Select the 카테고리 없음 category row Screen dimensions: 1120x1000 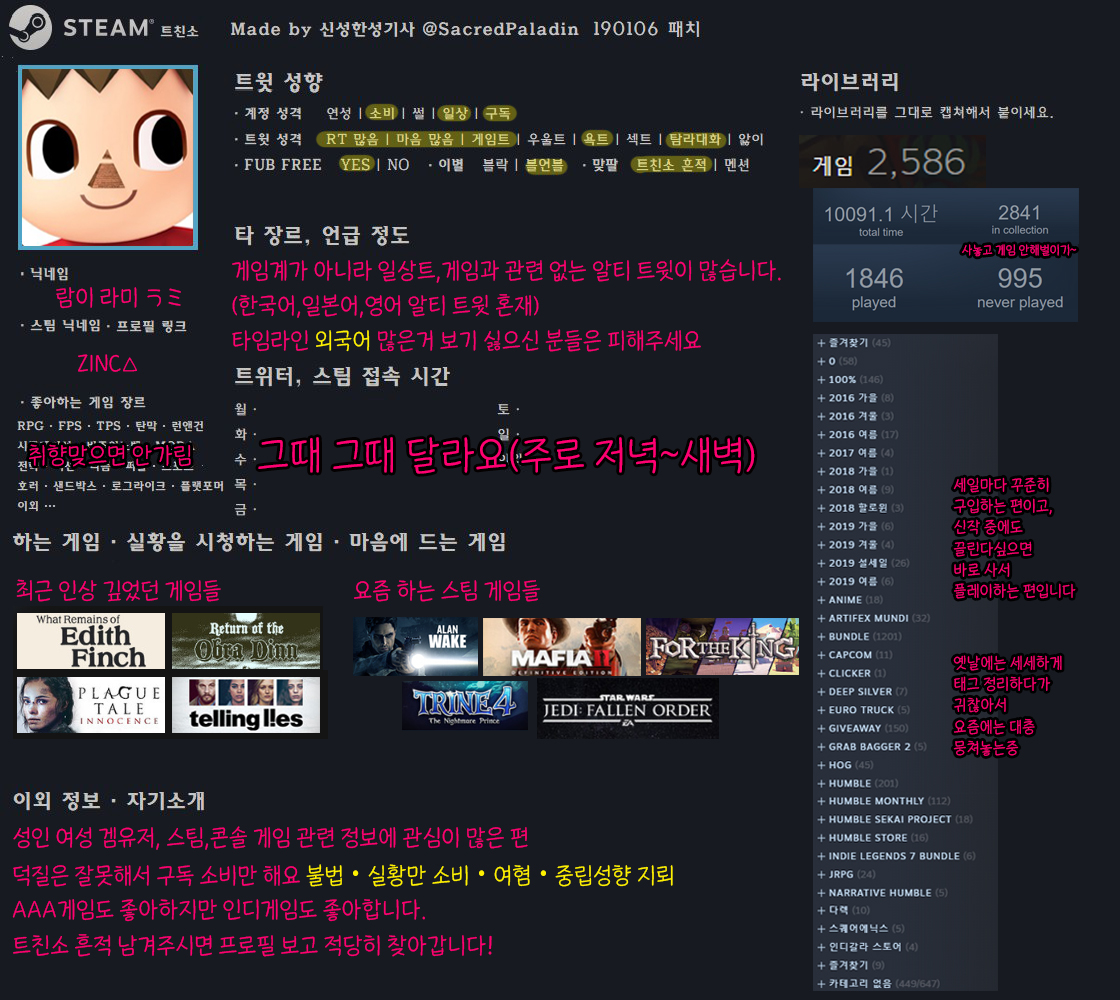tap(879, 984)
